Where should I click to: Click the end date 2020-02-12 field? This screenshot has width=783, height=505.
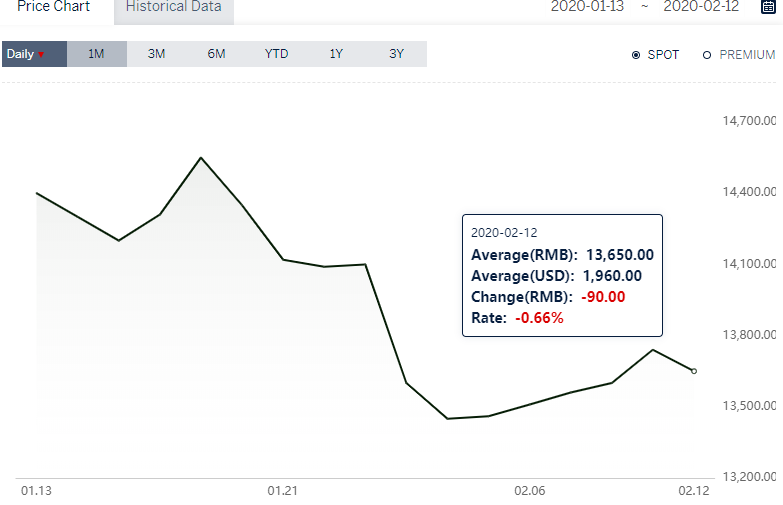(701, 6)
